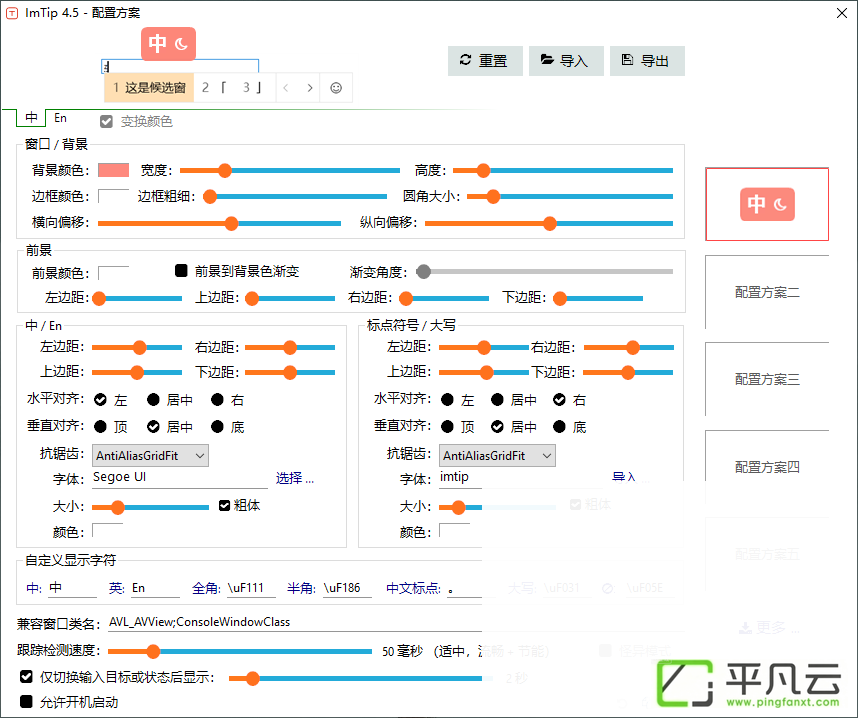
Task: Open 抗锯齿 dropdown in 标点符号 section
Action: tap(497, 455)
